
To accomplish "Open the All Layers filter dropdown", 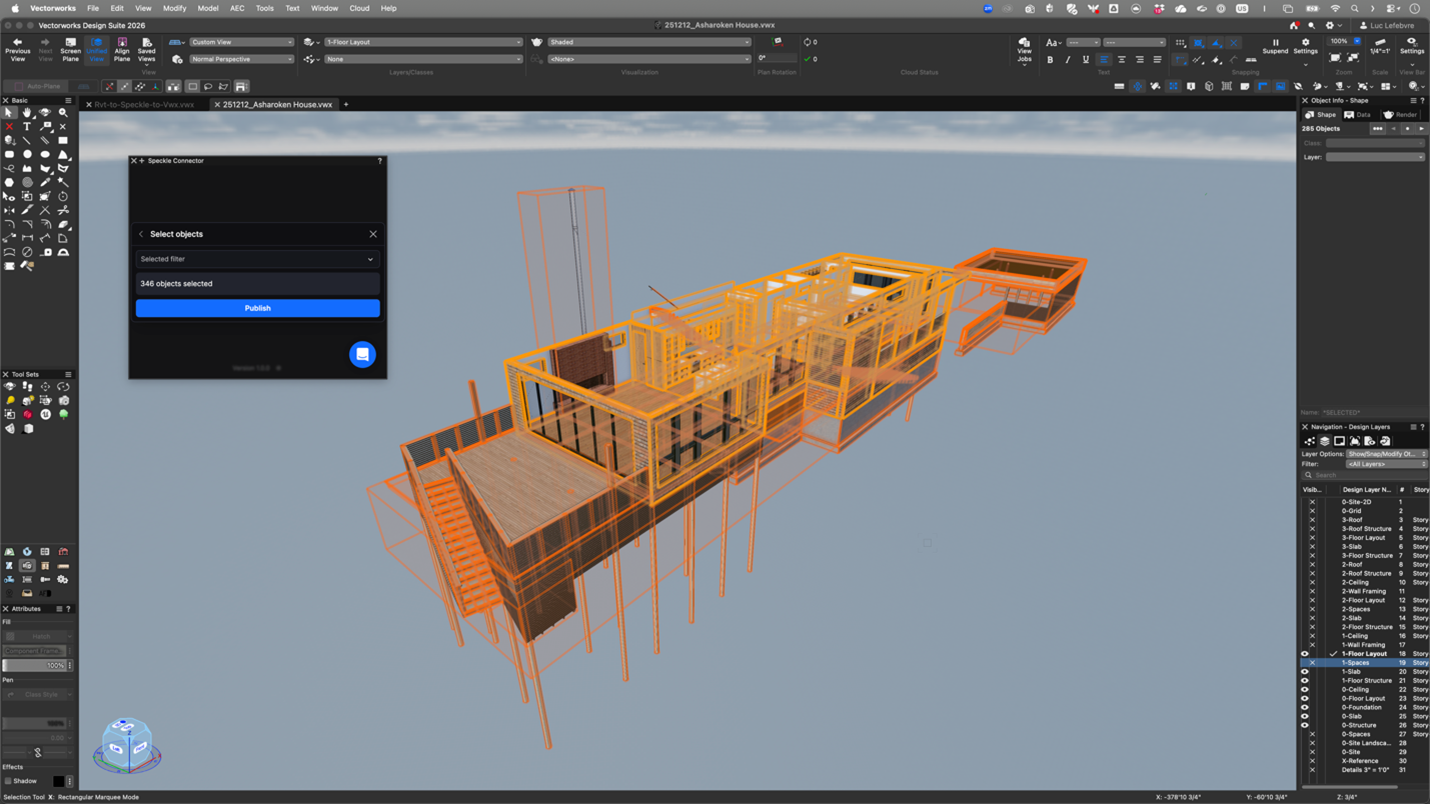I will point(1385,464).
